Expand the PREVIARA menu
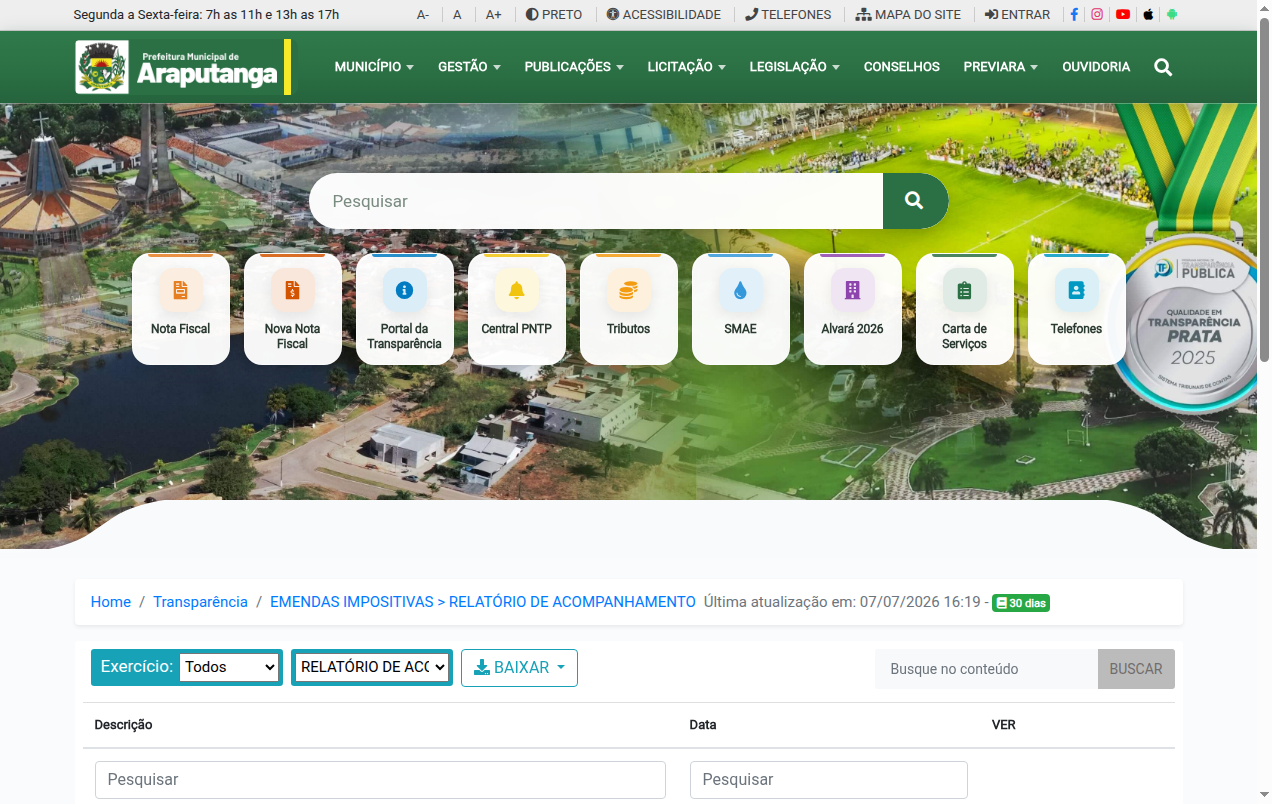This screenshot has height=804, width=1272. pyautogui.click(x=1000, y=67)
